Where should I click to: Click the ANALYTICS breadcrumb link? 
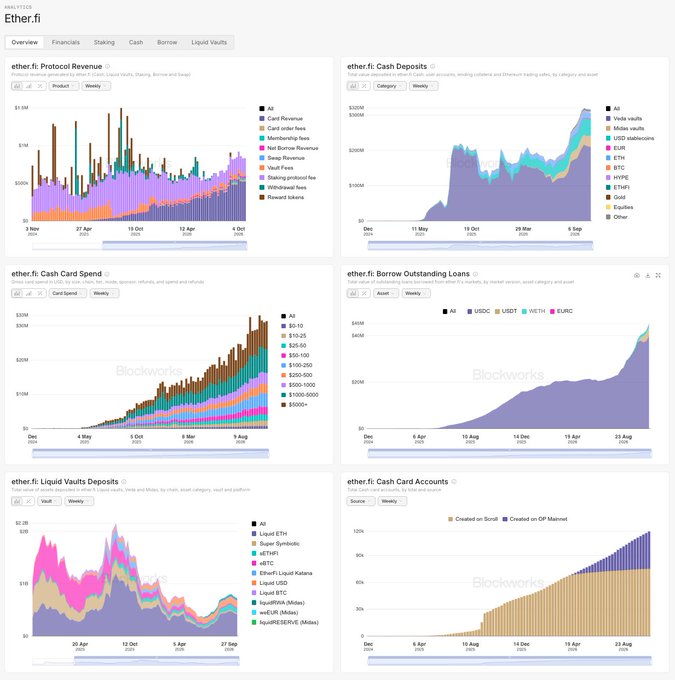18,7
